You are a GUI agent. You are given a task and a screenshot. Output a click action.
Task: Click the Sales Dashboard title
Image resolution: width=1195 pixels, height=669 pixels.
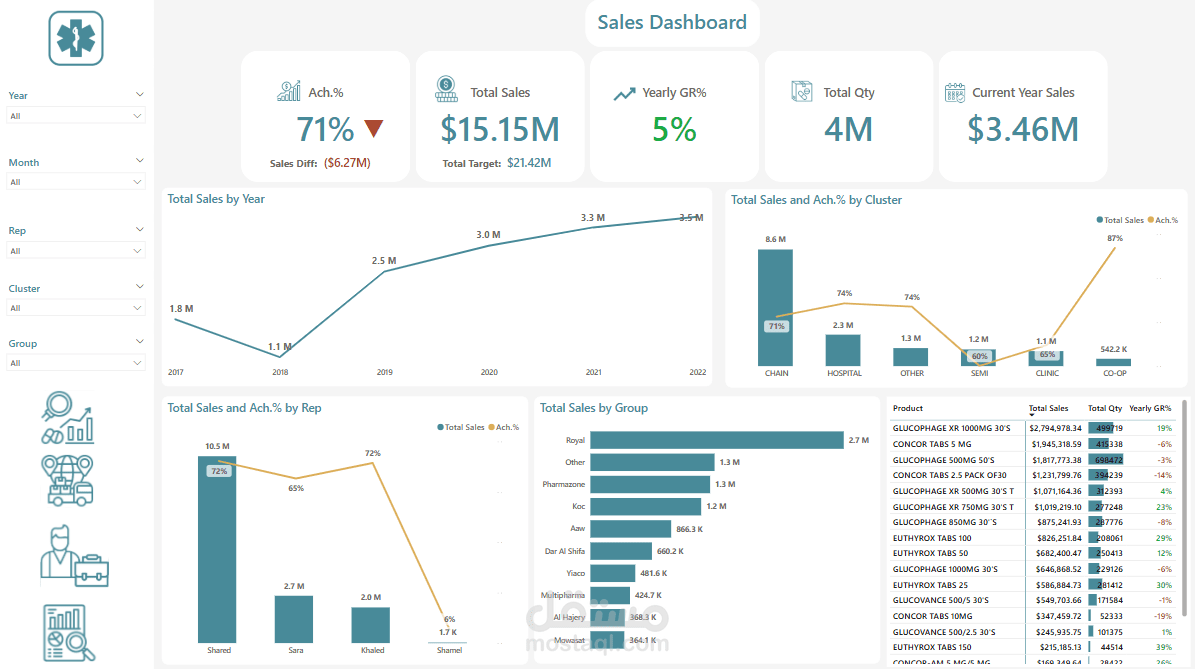672,22
